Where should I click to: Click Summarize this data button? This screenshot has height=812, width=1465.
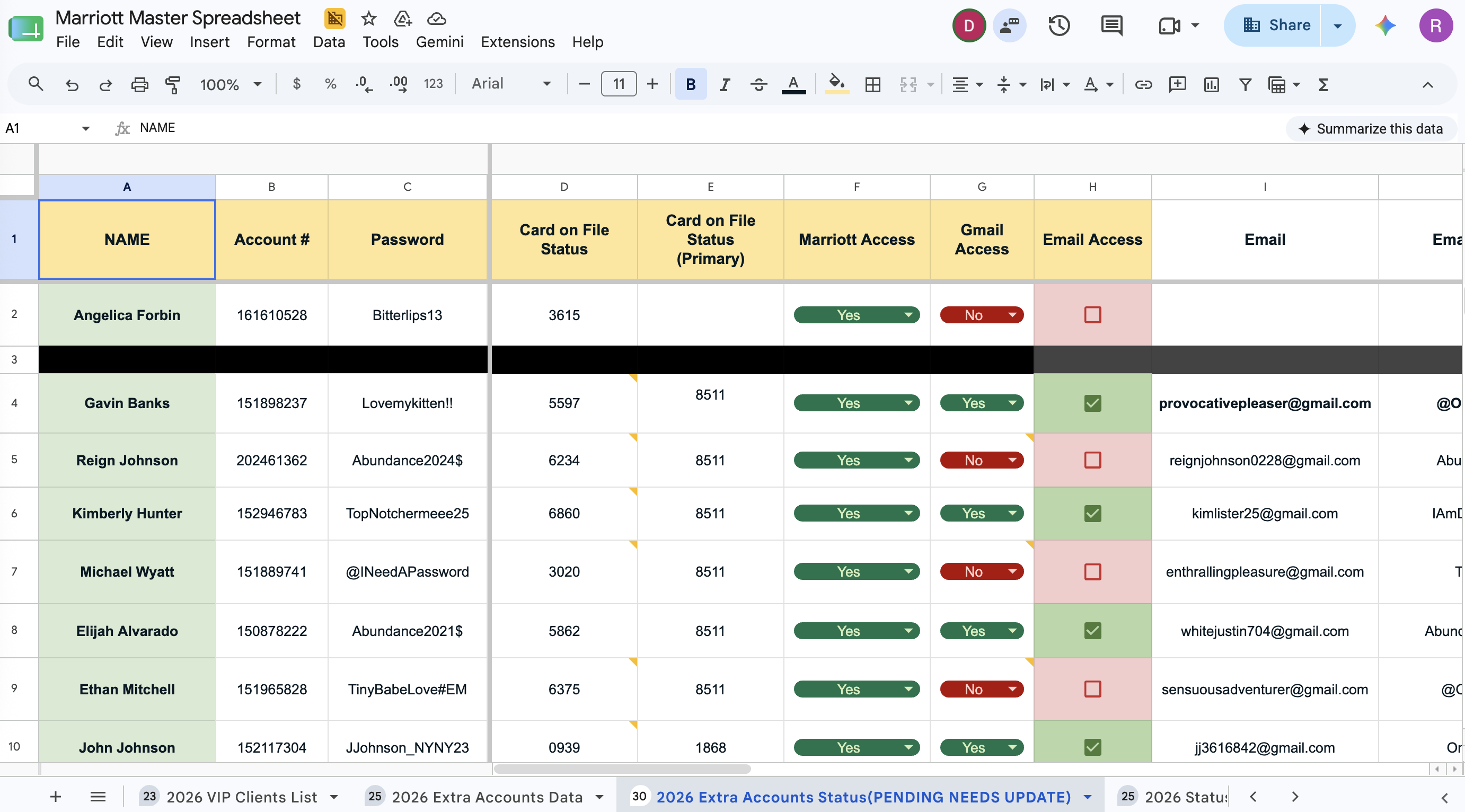pos(1371,128)
